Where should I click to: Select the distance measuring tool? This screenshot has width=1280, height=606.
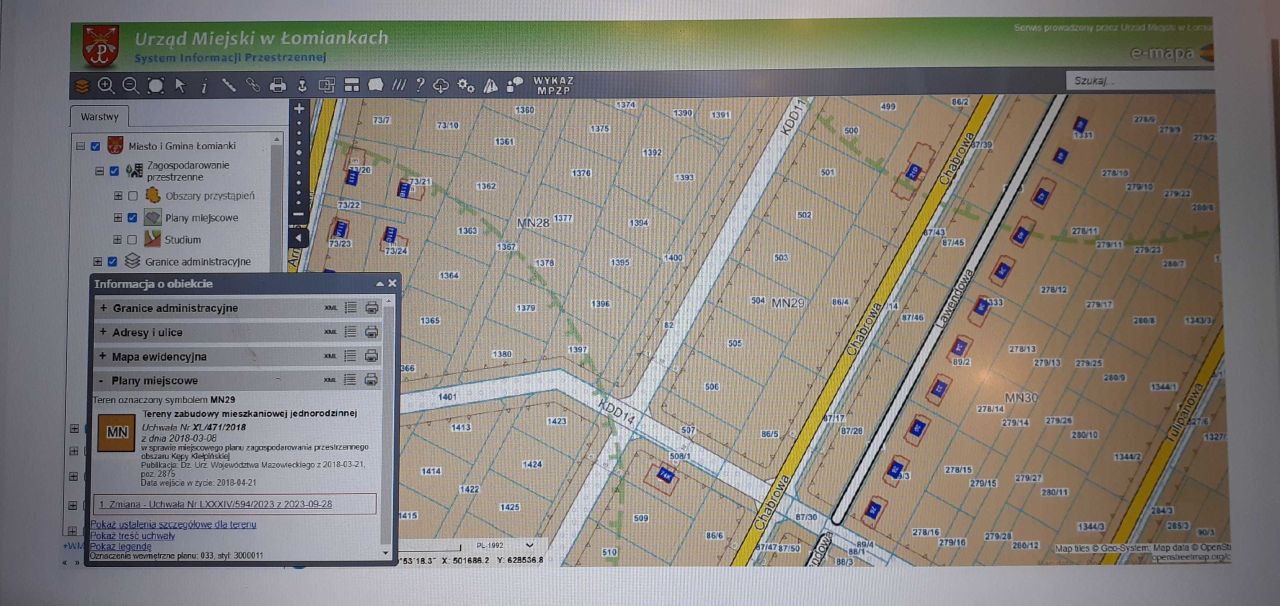click(x=229, y=86)
